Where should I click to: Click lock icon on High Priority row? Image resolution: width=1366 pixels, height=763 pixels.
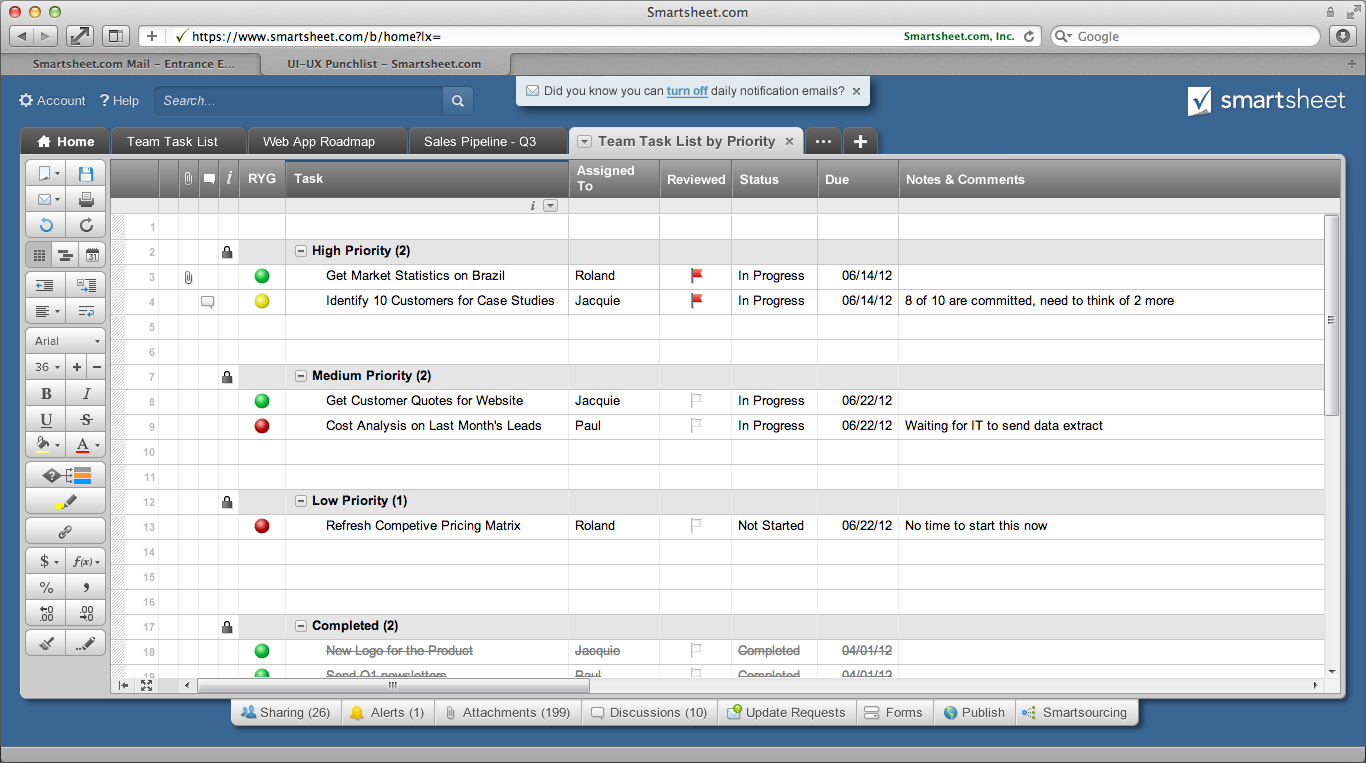(x=227, y=252)
